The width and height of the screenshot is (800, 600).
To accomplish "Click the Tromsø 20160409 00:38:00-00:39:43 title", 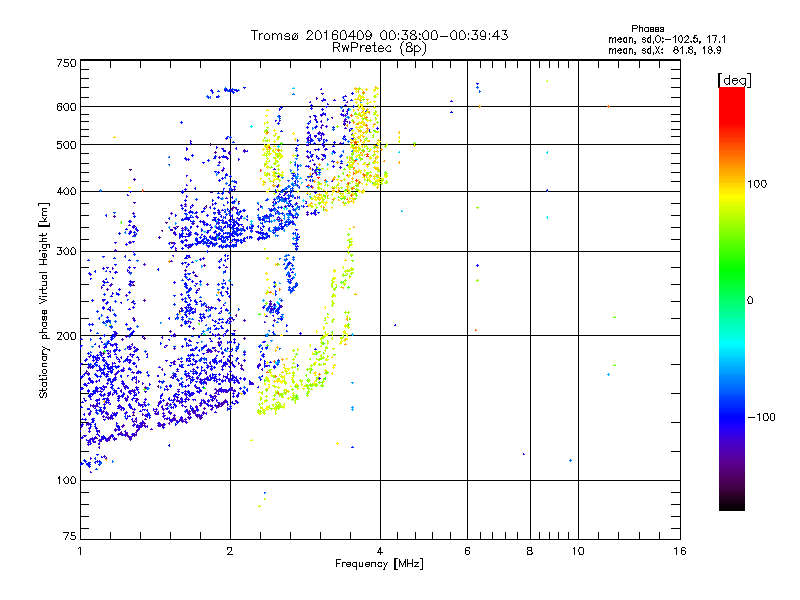I will point(379,35).
